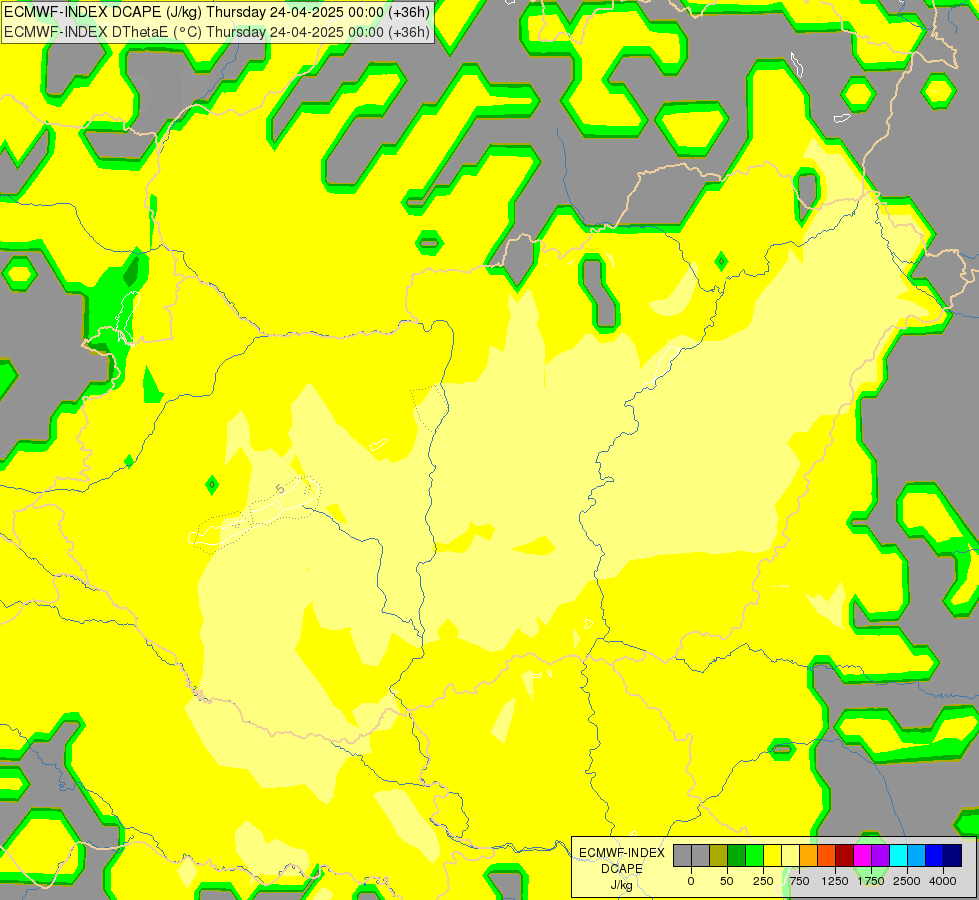
Task: Select the dark green legend swatch
Action: click(x=737, y=855)
